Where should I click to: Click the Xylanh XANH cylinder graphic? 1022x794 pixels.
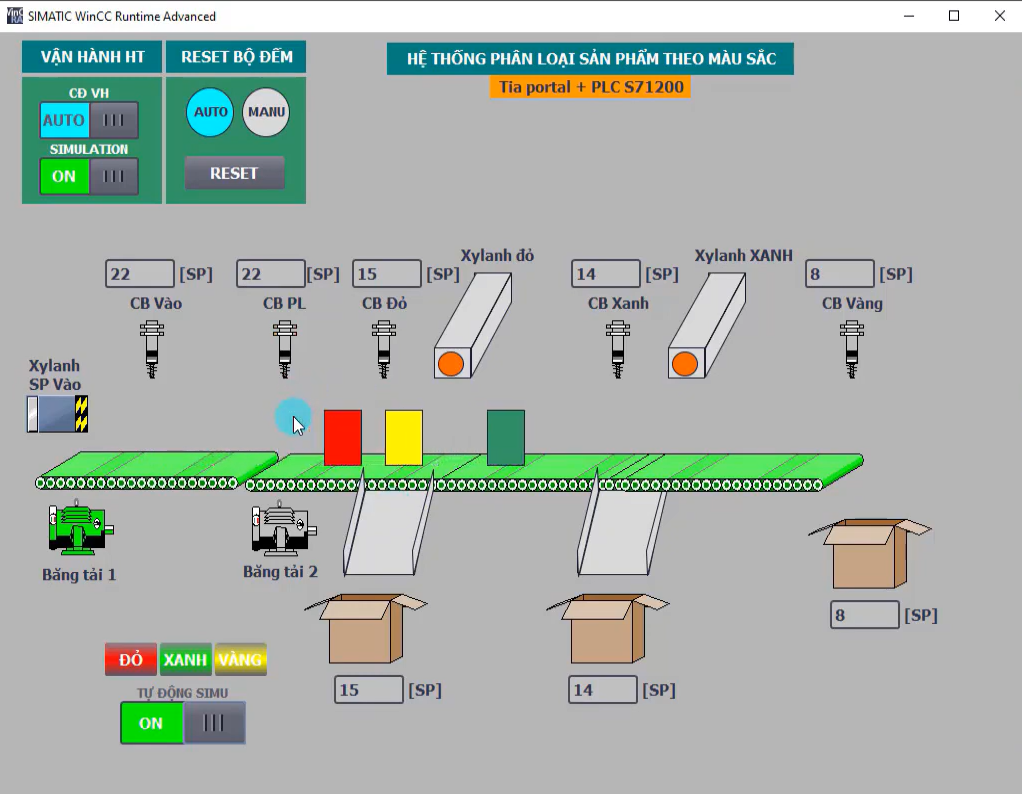[707, 325]
